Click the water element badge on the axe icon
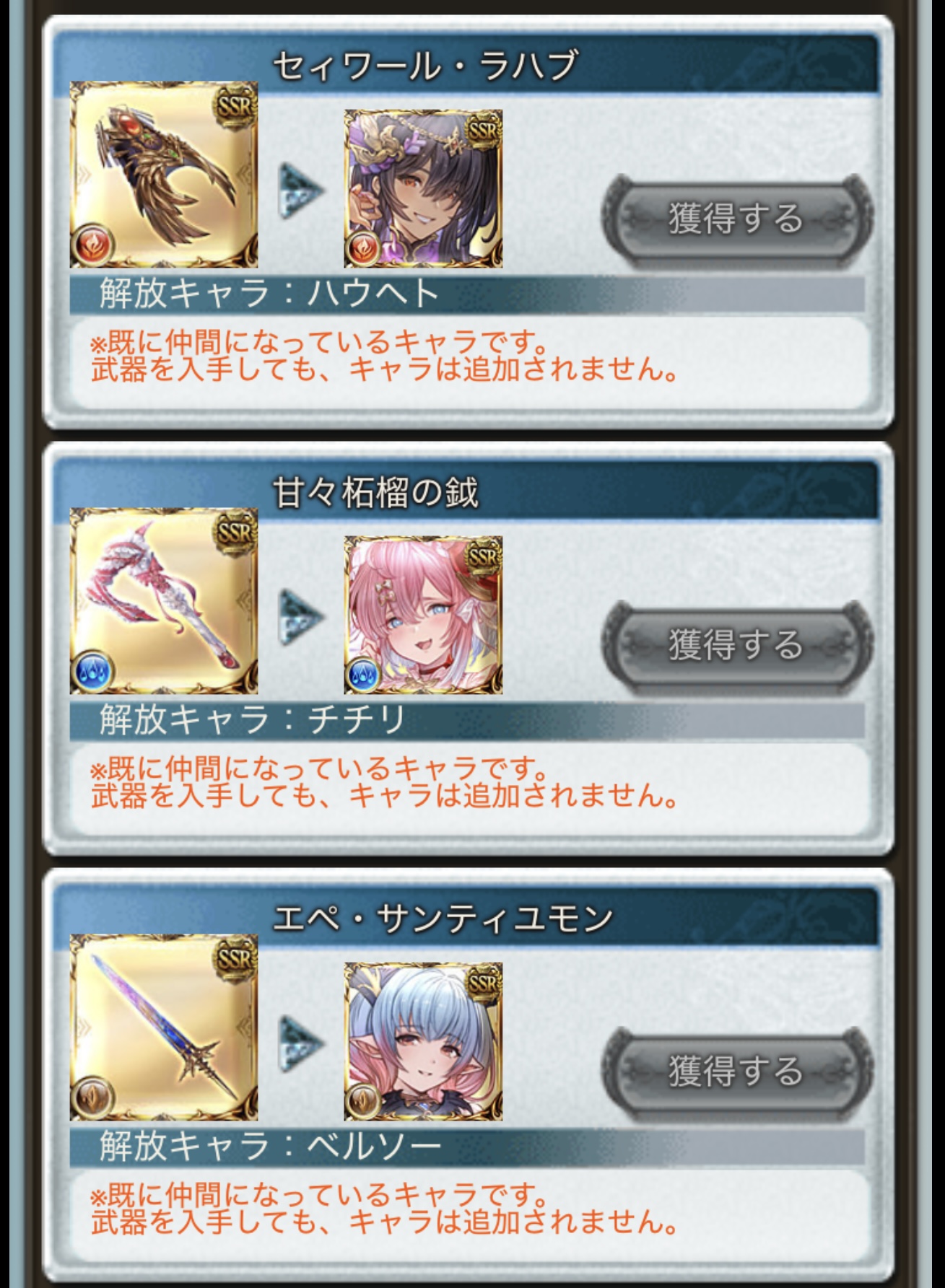Viewport: 945px width, 1288px height. tap(92, 673)
